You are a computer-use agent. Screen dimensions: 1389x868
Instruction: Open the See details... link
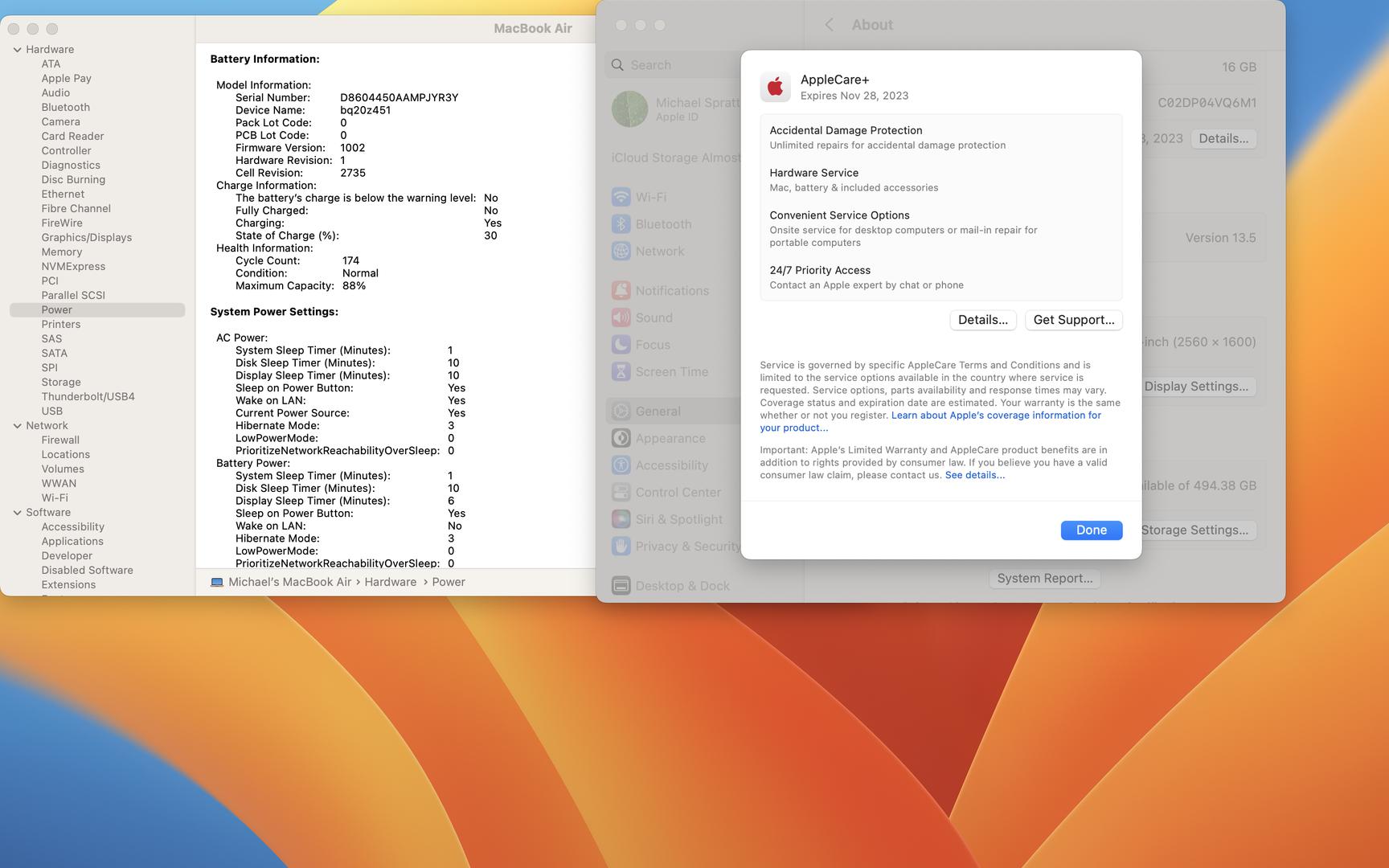[975, 475]
